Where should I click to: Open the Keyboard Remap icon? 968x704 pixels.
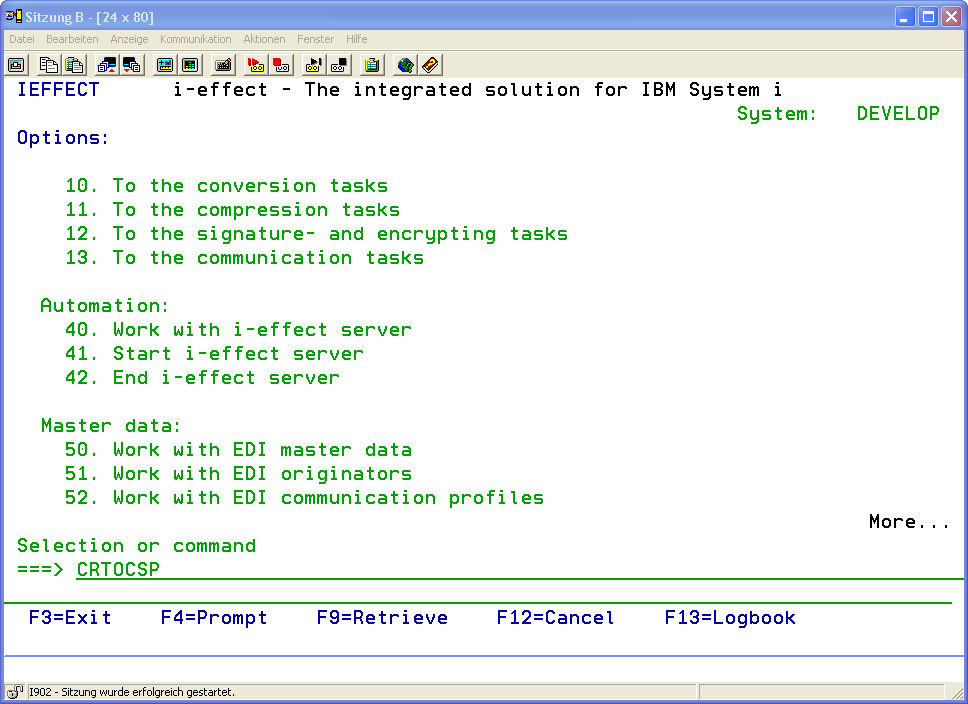click(x=223, y=65)
